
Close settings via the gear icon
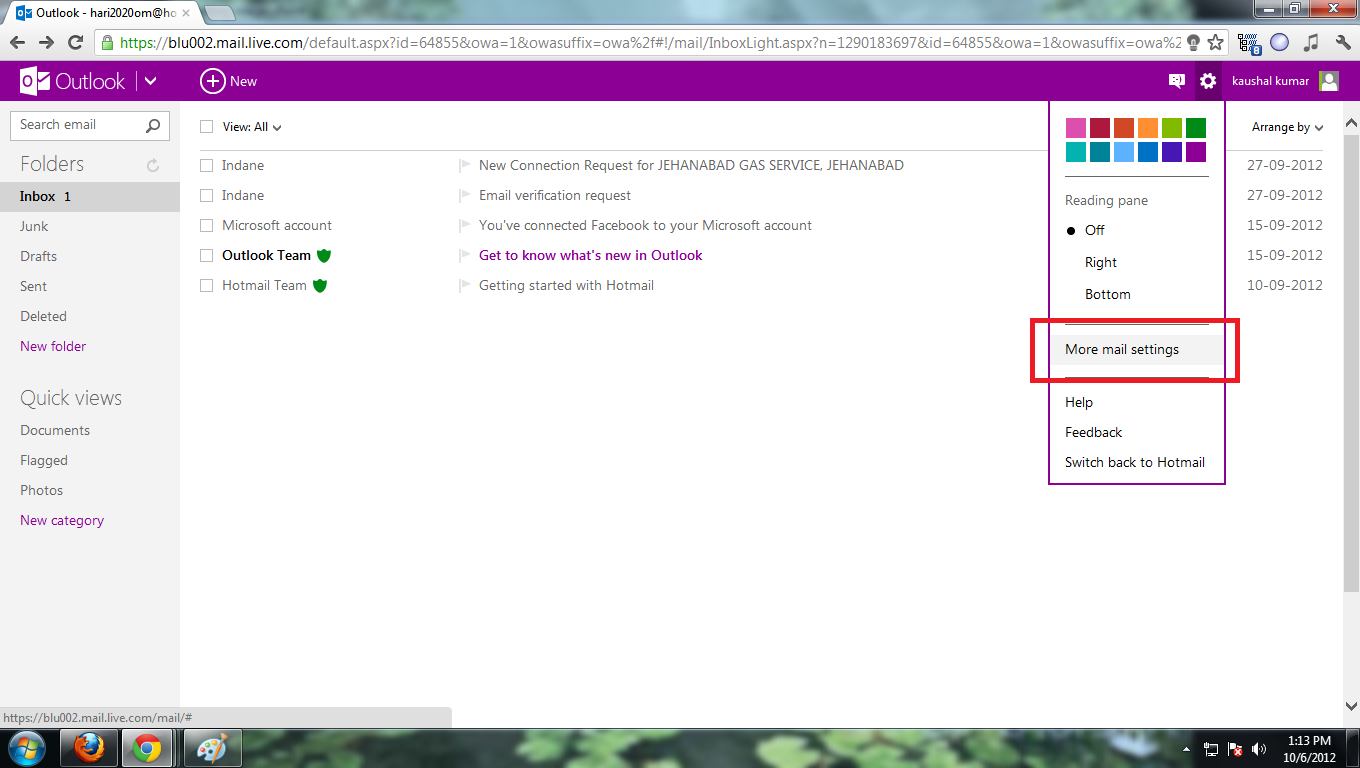1208,81
